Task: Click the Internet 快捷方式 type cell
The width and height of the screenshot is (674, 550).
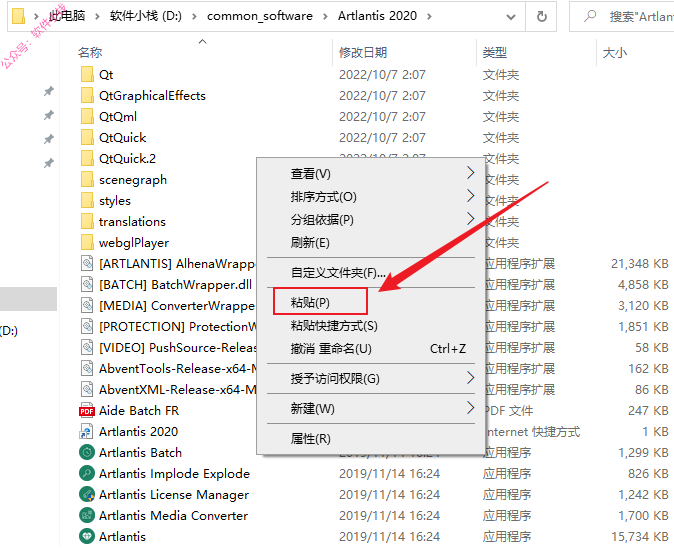Action: point(533,431)
